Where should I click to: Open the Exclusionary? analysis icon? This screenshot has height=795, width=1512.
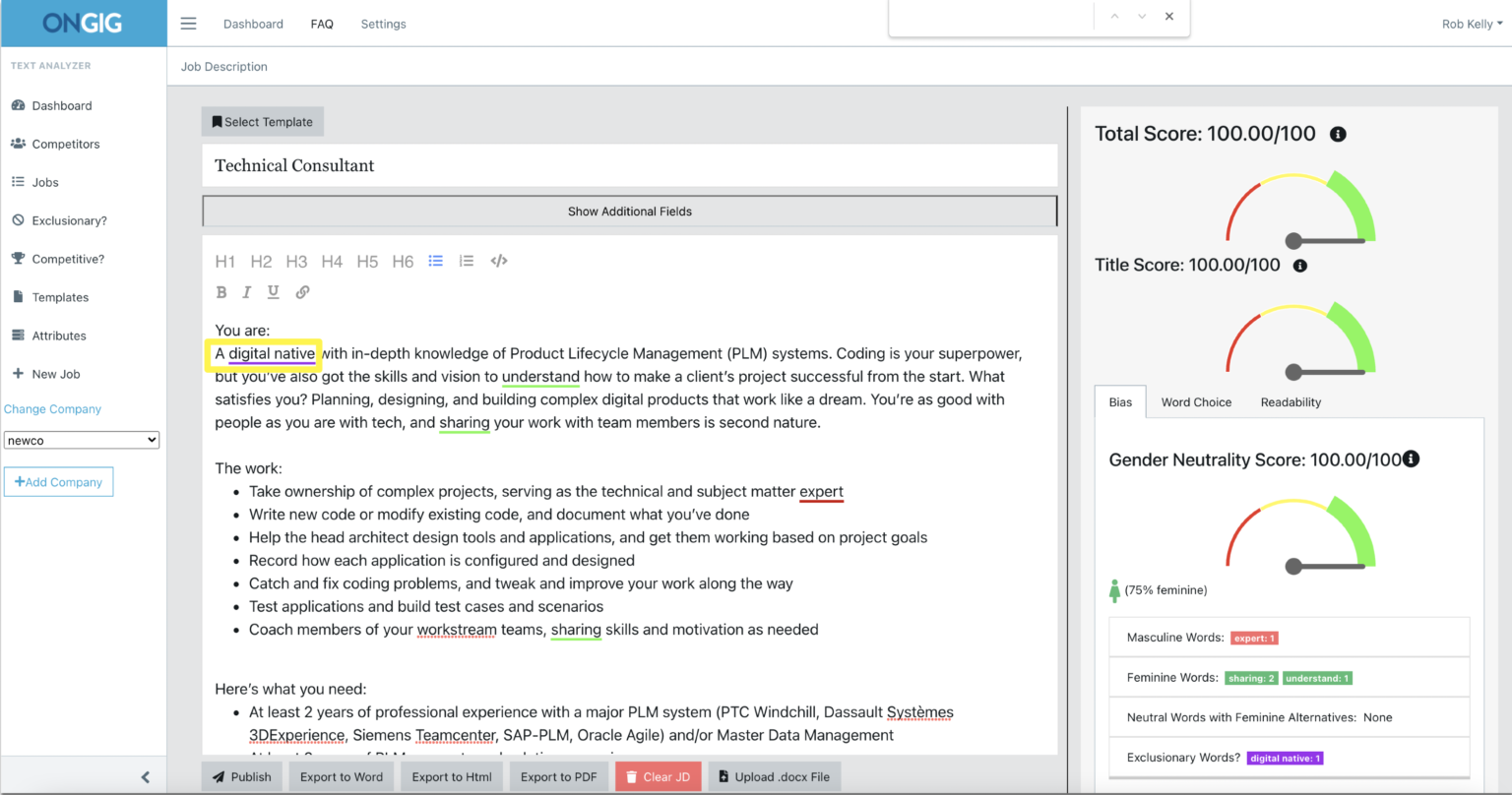[x=19, y=220]
